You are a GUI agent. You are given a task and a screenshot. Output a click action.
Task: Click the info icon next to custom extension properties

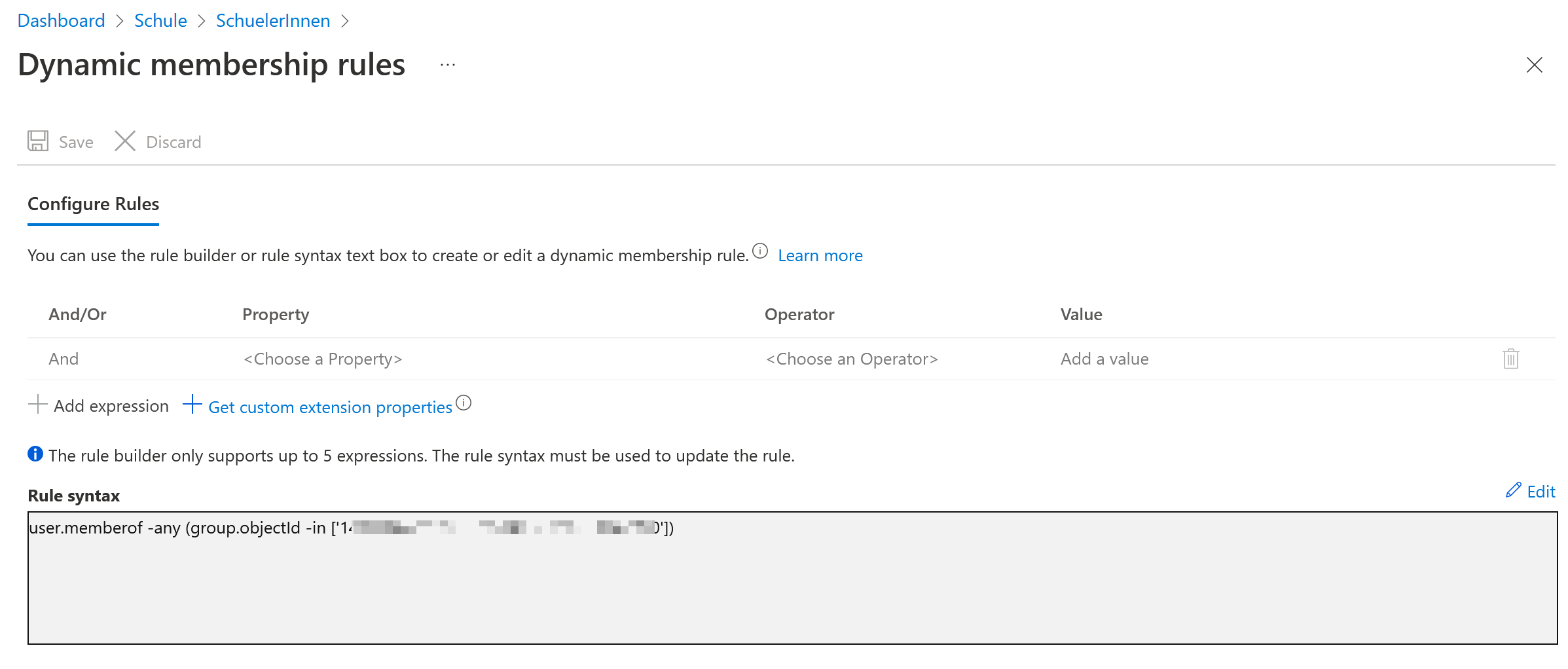(464, 403)
